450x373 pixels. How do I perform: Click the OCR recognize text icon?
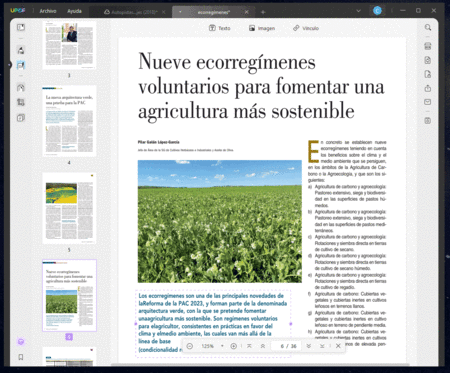pos(428,46)
